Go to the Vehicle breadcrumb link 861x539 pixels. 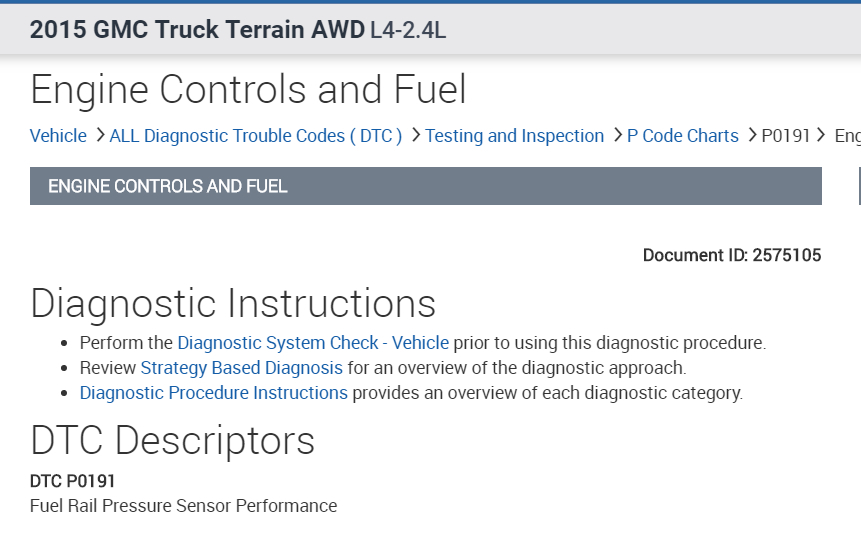point(58,136)
